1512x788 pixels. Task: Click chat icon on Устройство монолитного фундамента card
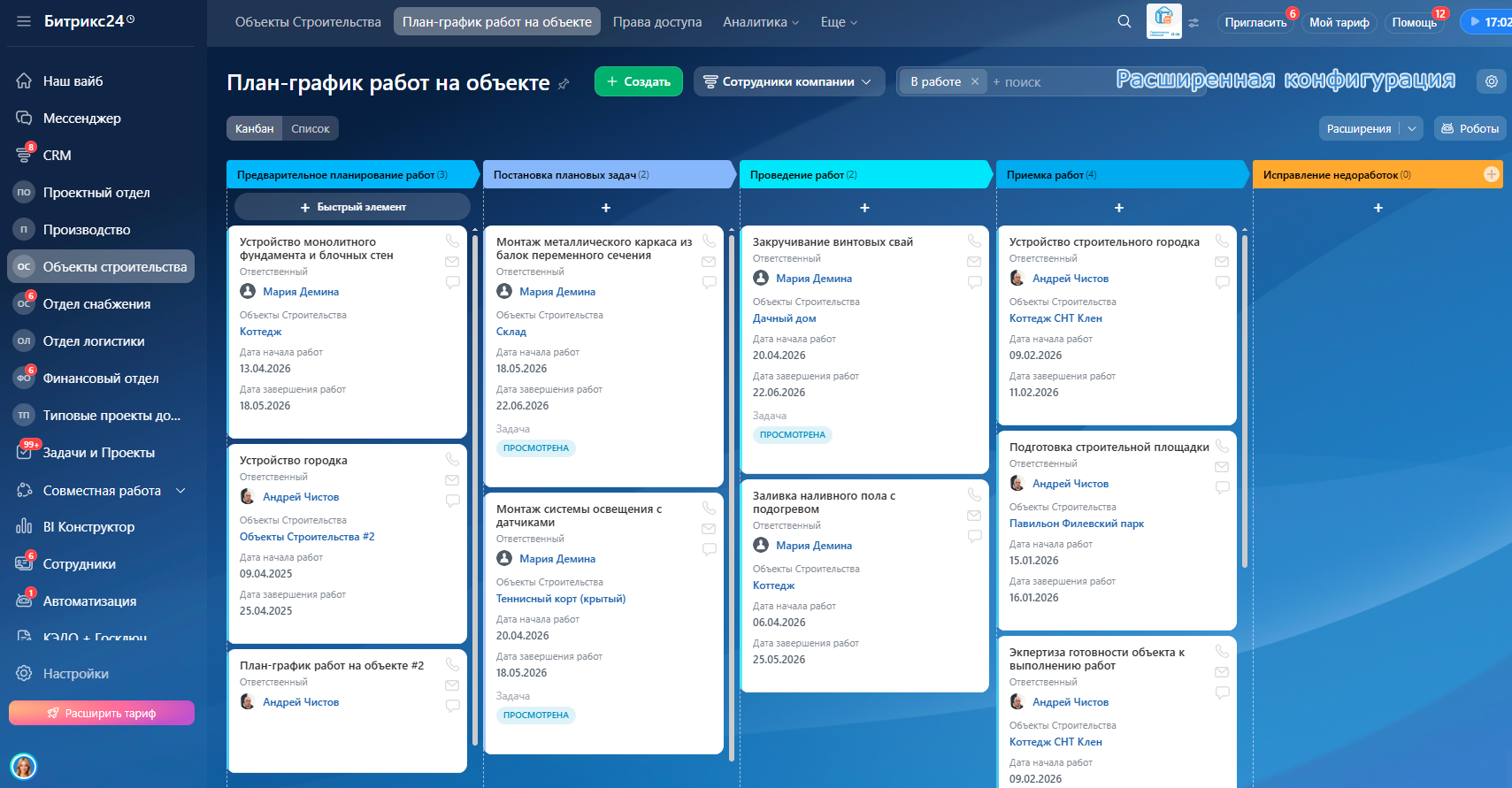[x=453, y=283]
